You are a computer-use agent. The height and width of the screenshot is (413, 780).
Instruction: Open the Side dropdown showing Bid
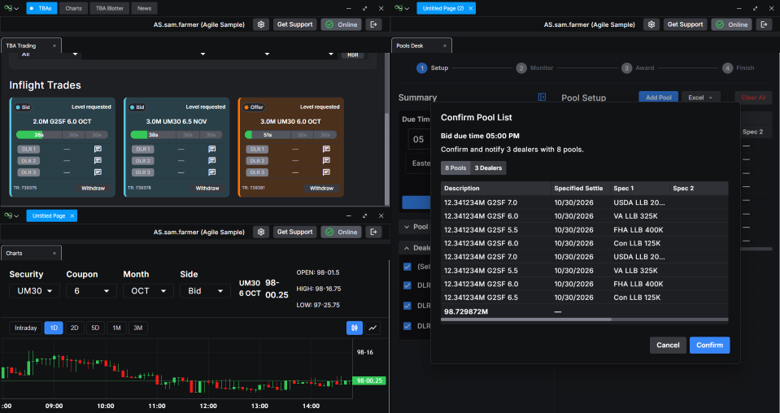[x=205, y=291]
